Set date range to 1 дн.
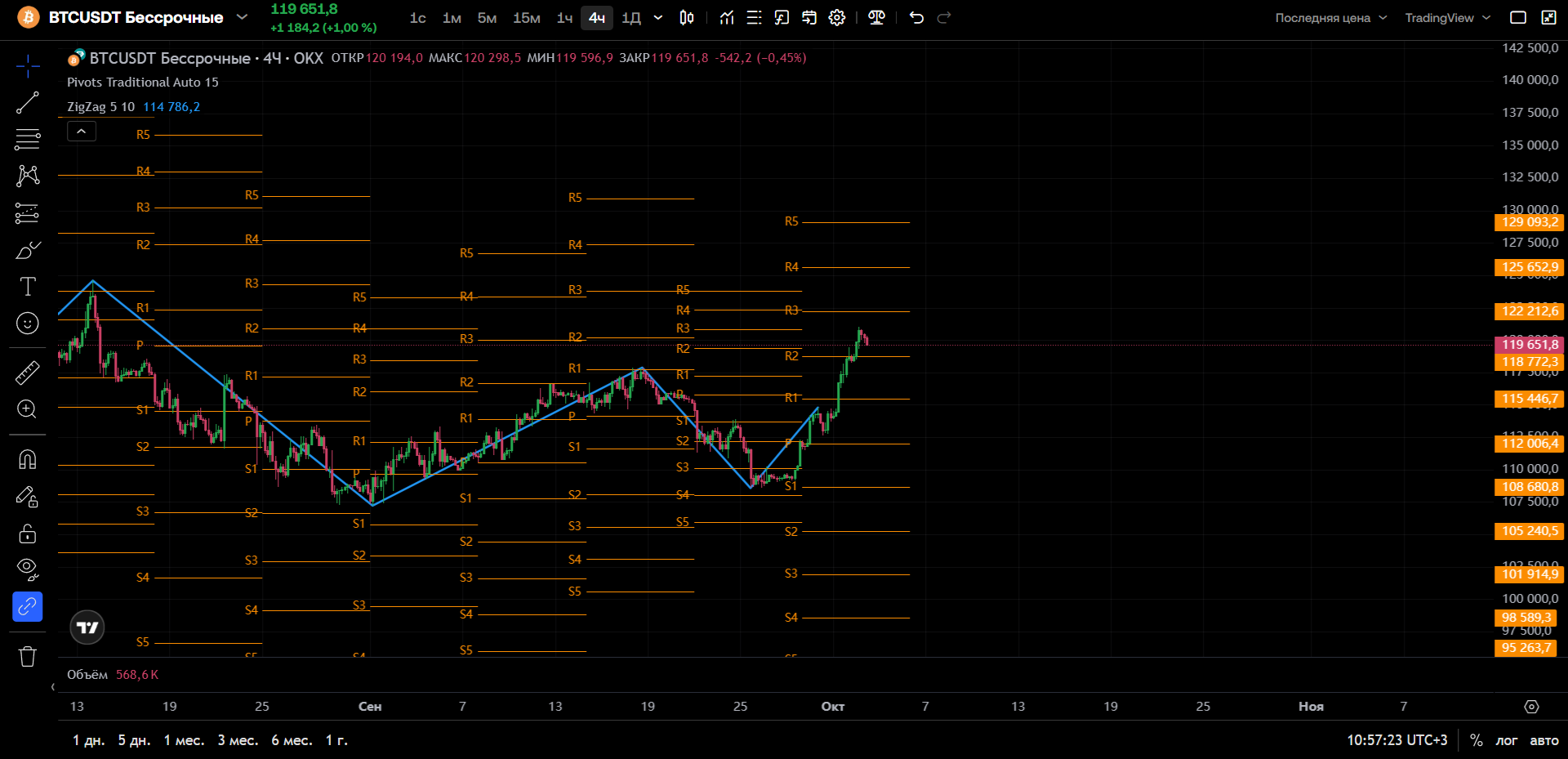Screen dimensions: 1568x759 89,740
